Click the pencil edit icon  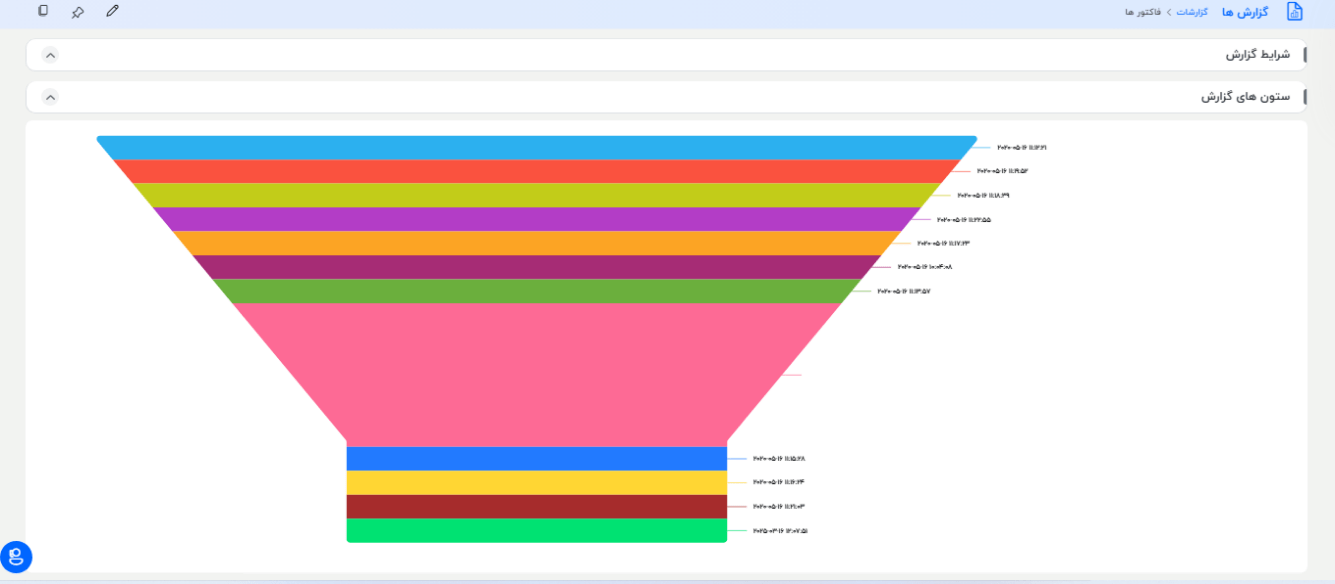tap(112, 11)
